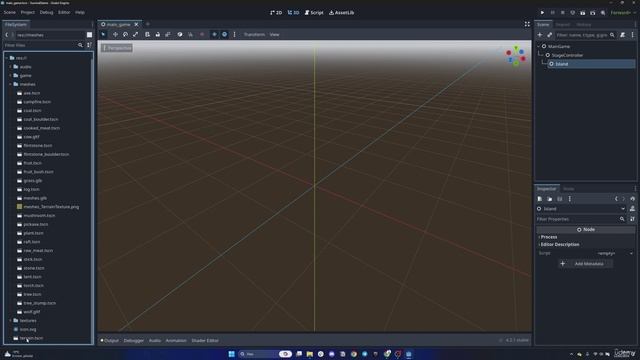Open Inspector object history icon
Screen dimensions: 640x360
coord(633,199)
